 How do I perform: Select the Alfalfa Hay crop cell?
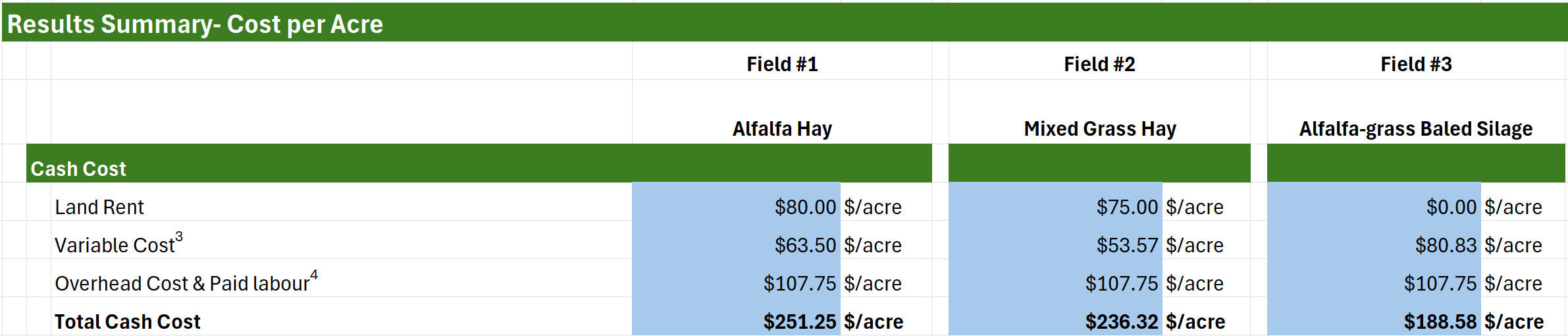coord(782,128)
